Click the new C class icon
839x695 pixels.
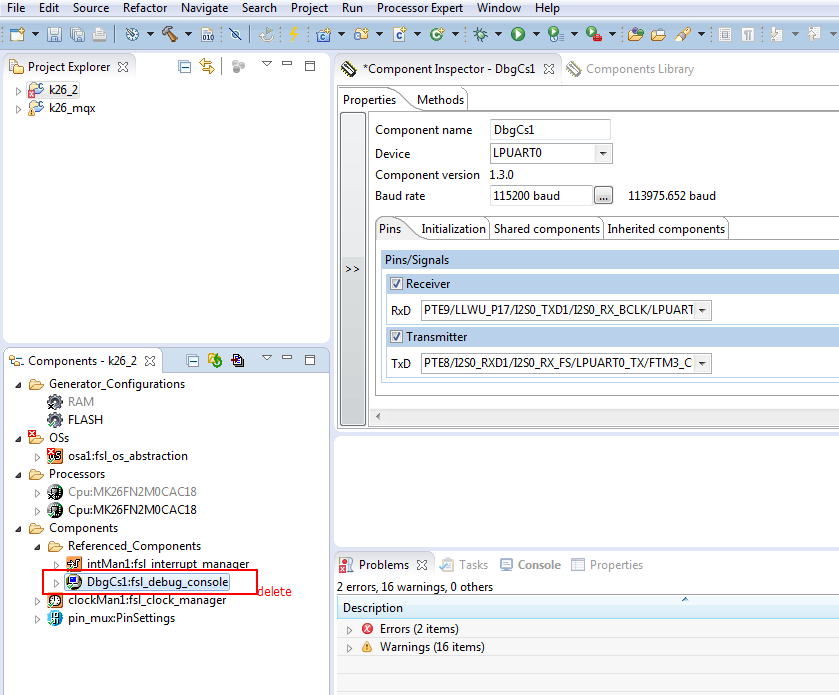(400, 35)
